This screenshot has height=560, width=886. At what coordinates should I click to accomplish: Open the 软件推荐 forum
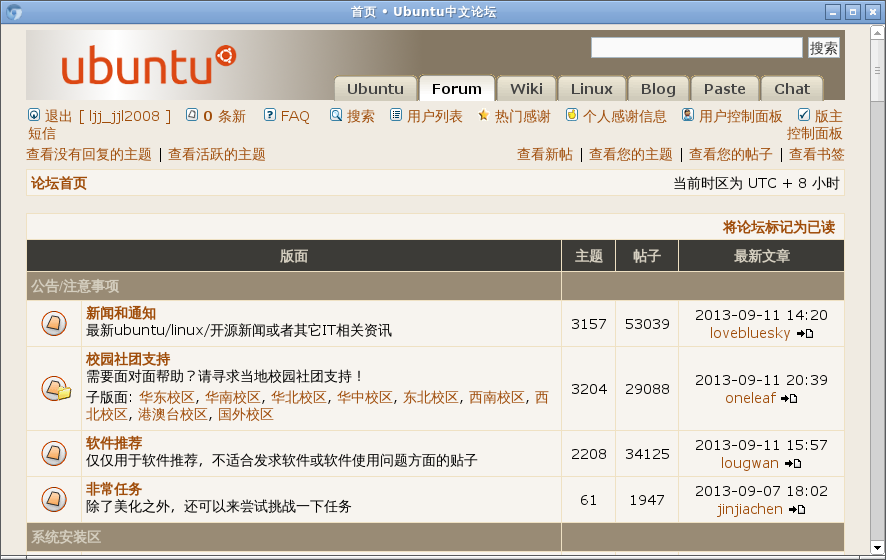tap(114, 442)
